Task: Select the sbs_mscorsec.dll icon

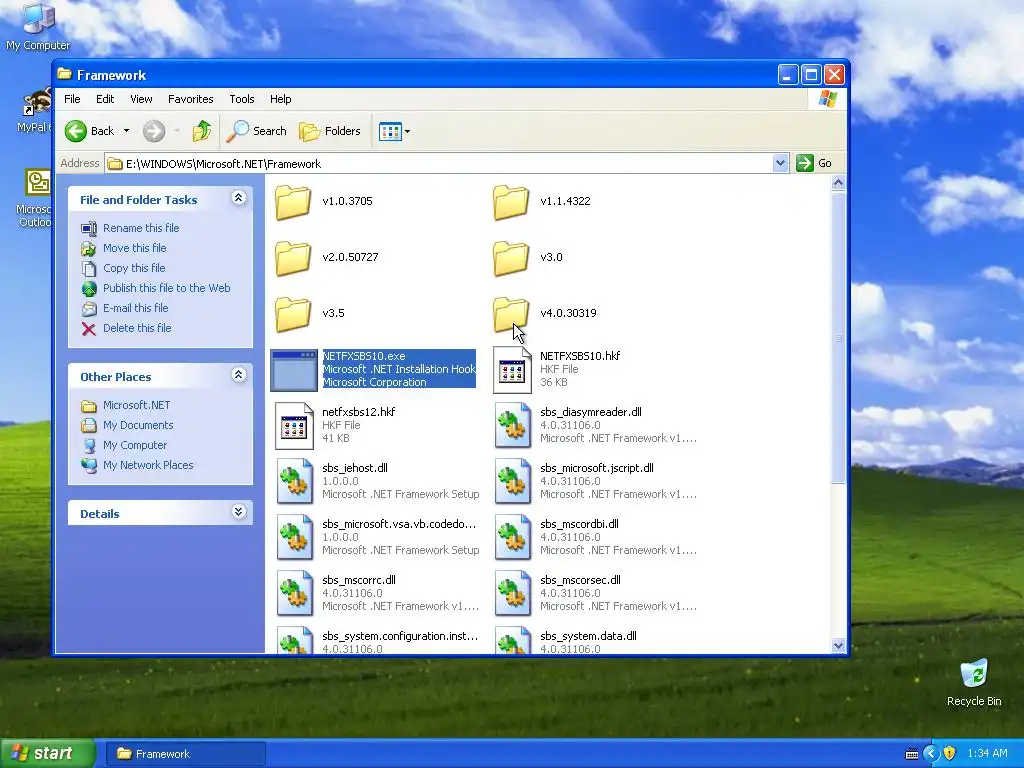Action: pyautogui.click(x=512, y=594)
